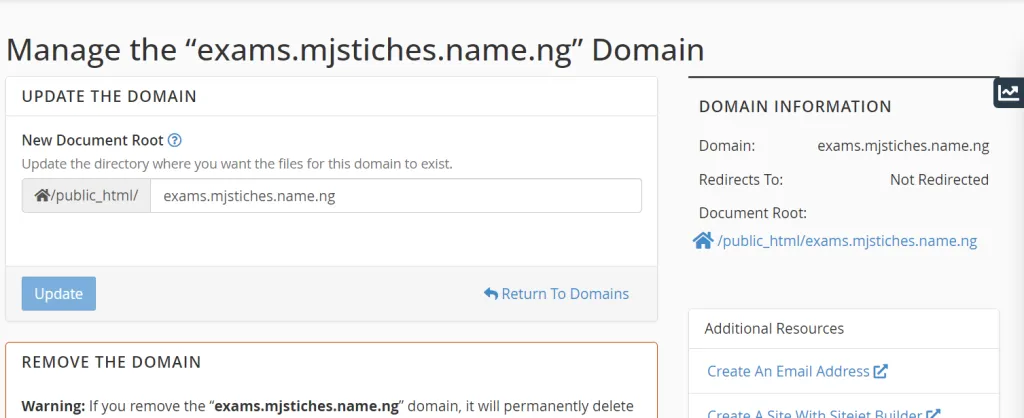Click the /public_html/ prefix label
Image resolution: width=1024 pixels, height=418 pixels.
(86, 196)
